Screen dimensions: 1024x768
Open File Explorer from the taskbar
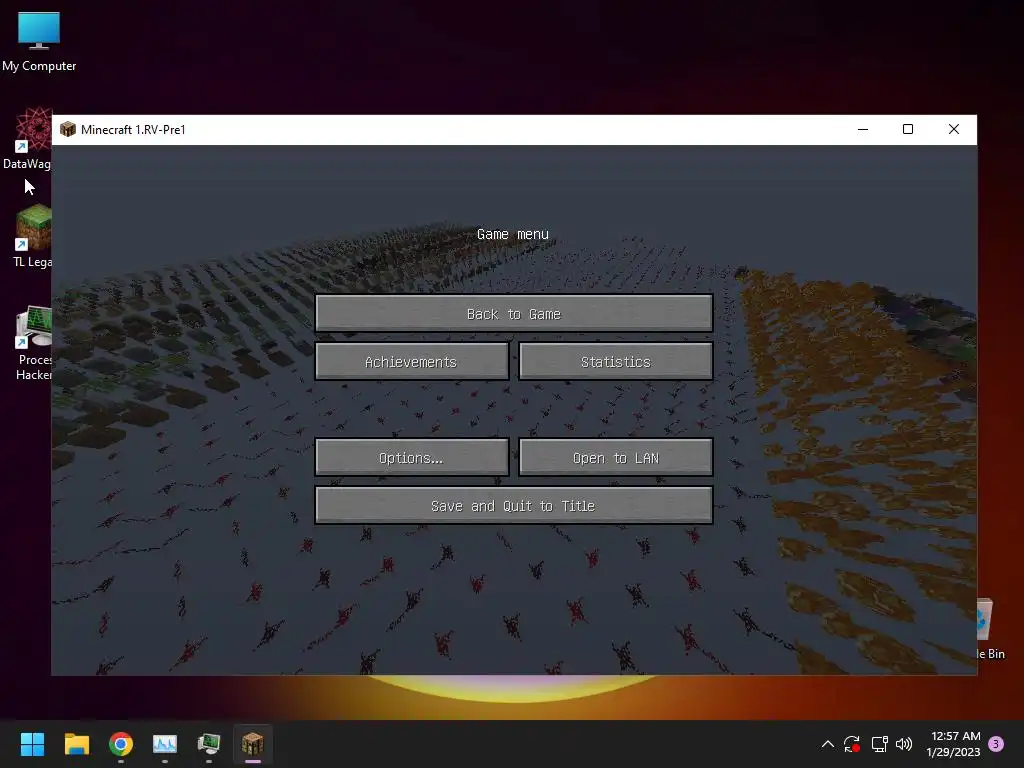click(76, 744)
